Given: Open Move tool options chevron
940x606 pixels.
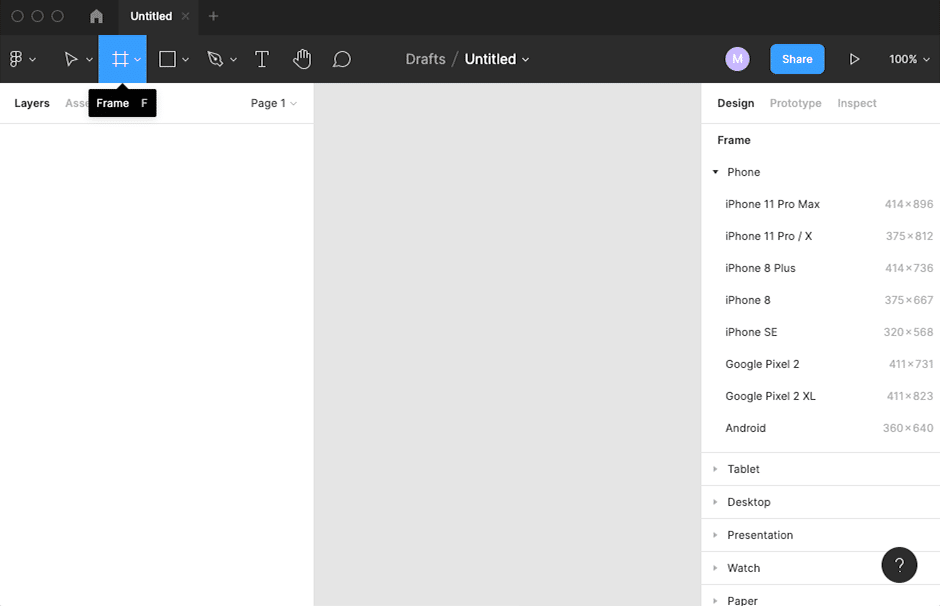Looking at the screenshot, I should click(89, 59).
